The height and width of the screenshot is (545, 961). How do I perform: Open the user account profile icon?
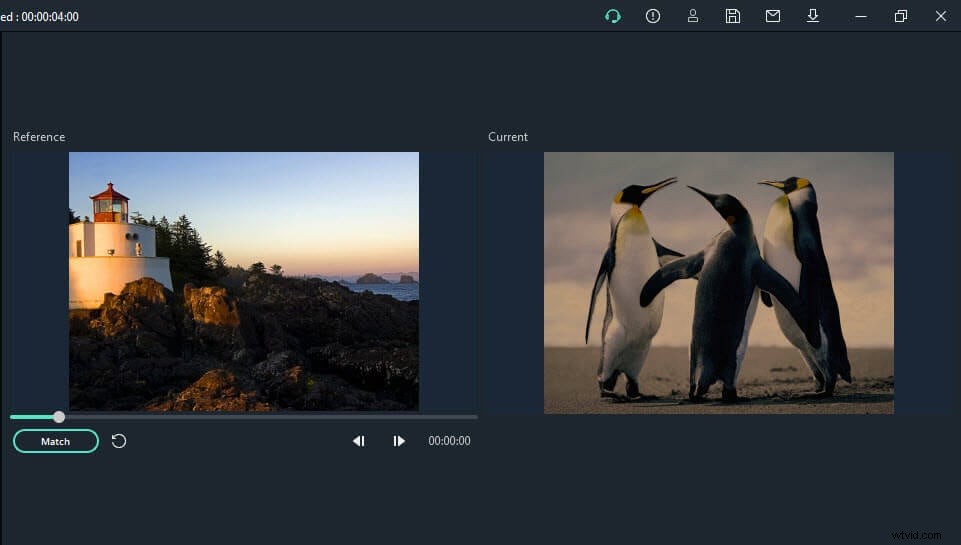[693, 16]
